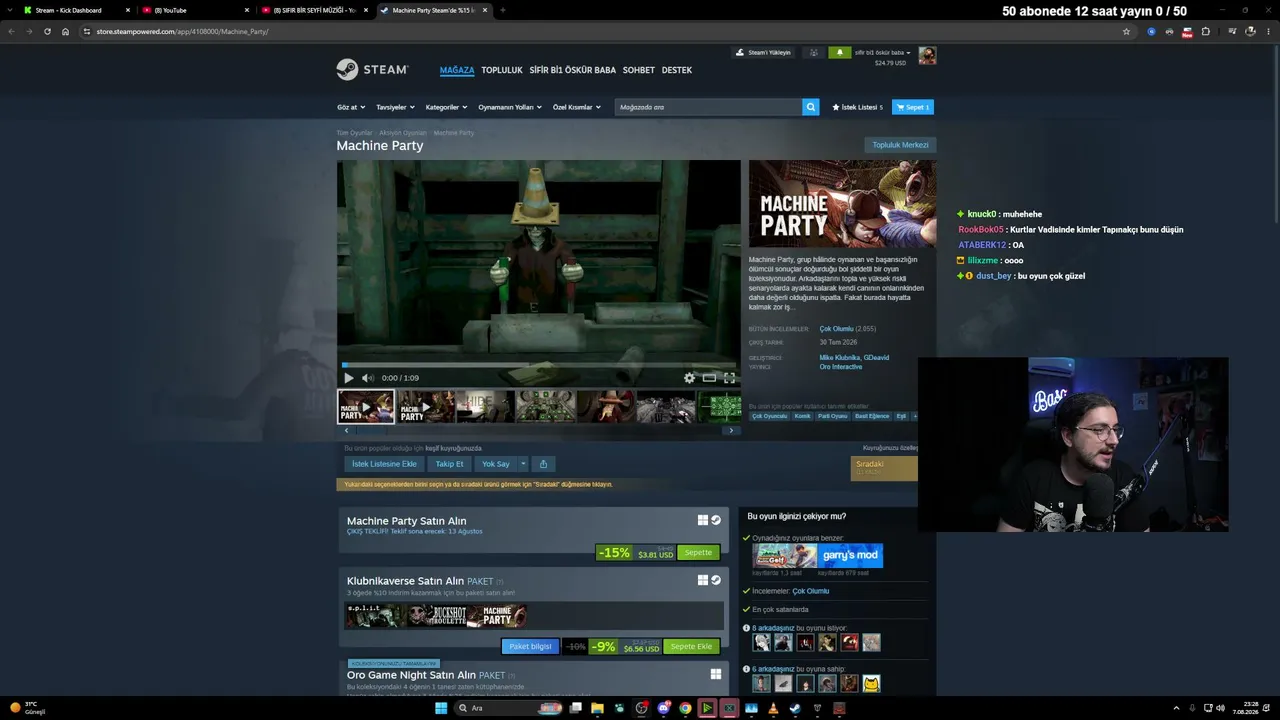Click İstek Listesine Ekle button
1280x720 pixels.
click(384, 464)
